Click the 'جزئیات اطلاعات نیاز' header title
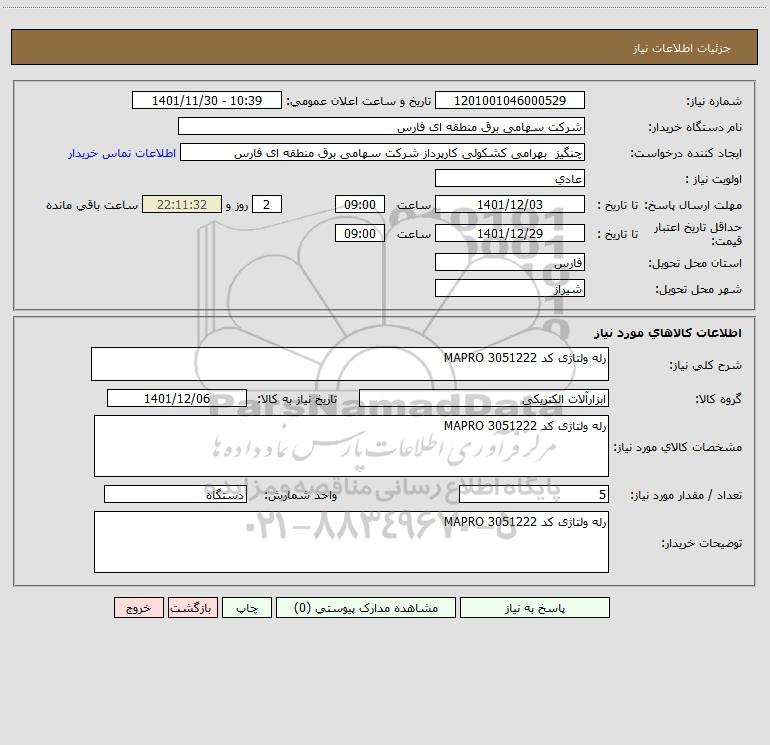The height and width of the screenshot is (745, 770). tap(682, 48)
